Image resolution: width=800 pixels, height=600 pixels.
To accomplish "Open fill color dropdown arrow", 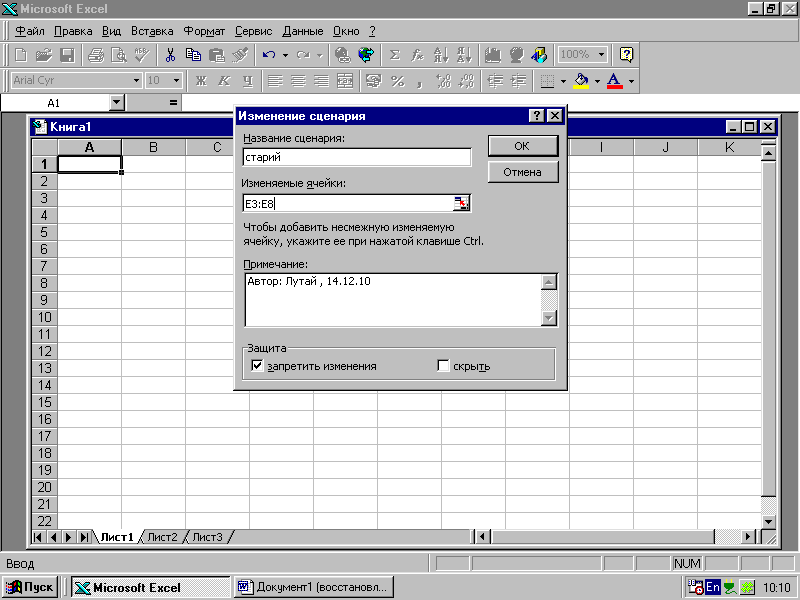I will [597, 81].
